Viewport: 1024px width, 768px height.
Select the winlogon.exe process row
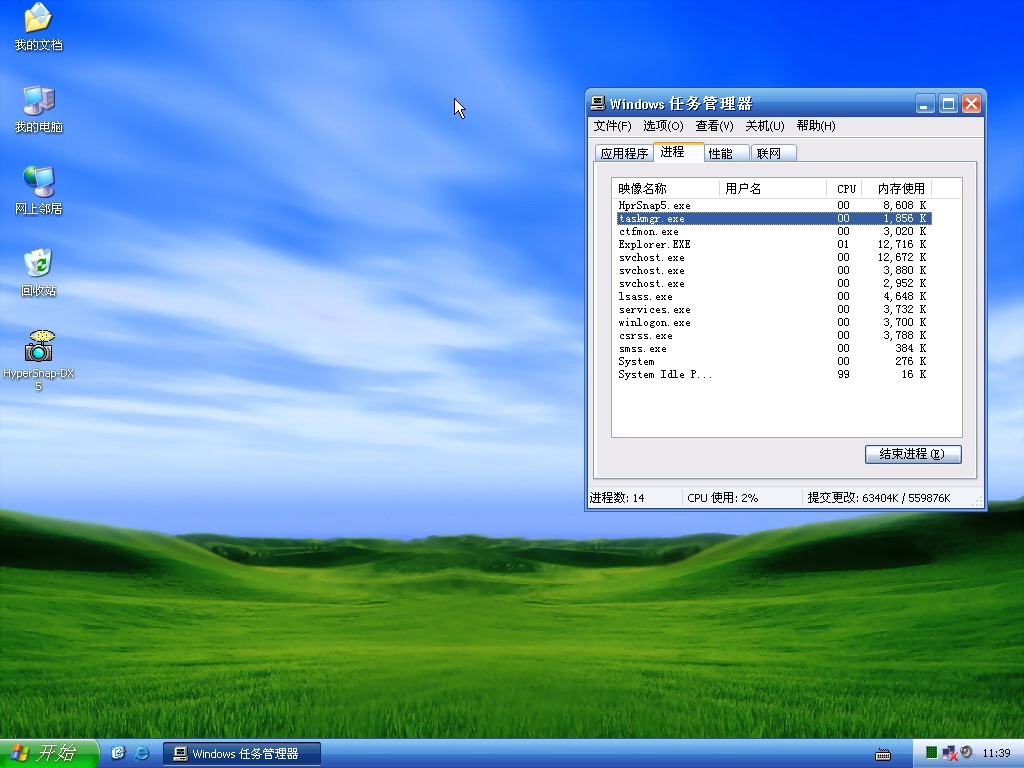coord(774,323)
